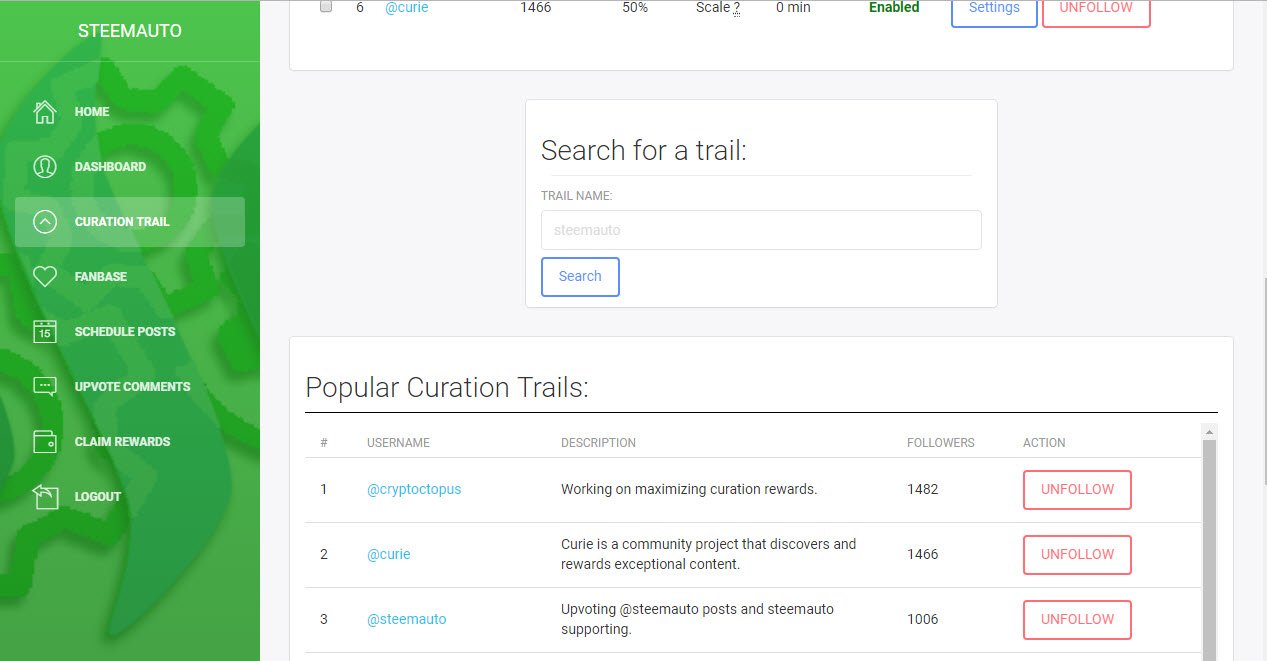The width and height of the screenshot is (1267, 661).
Task: Click the popular trails scrollbar up arrow
Action: click(x=1210, y=432)
